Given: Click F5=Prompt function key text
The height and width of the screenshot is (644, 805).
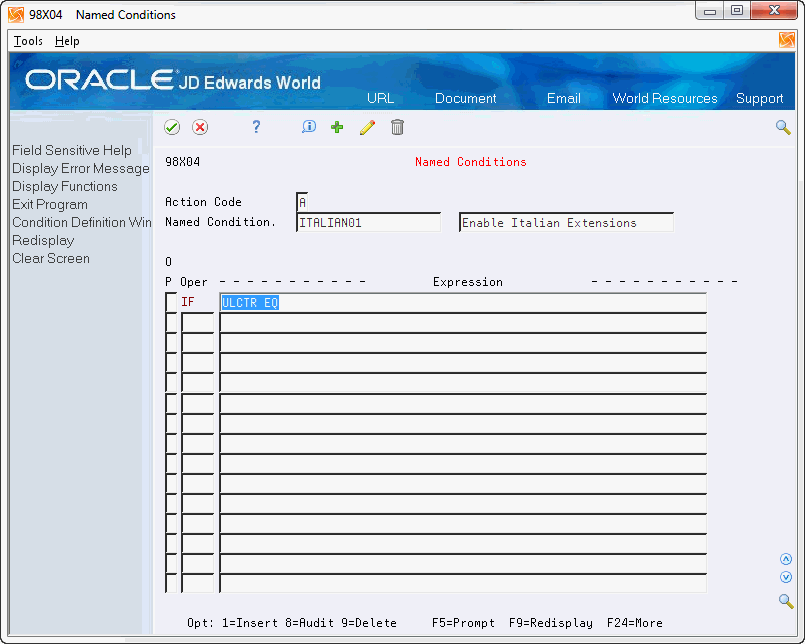Looking at the screenshot, I should pos(463,623).
